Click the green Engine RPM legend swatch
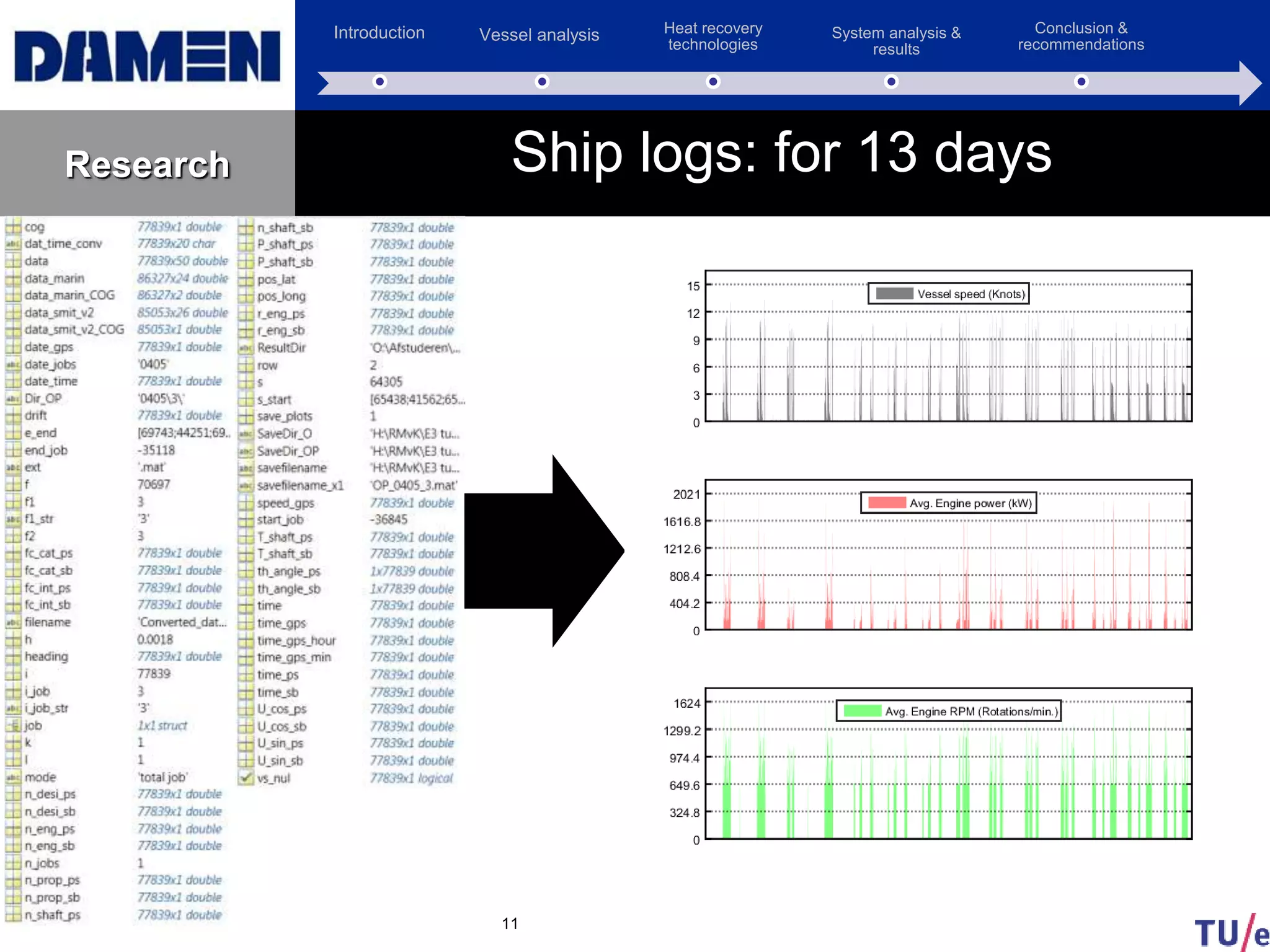This screenshot has width=1270, height=952. point(863,711)
